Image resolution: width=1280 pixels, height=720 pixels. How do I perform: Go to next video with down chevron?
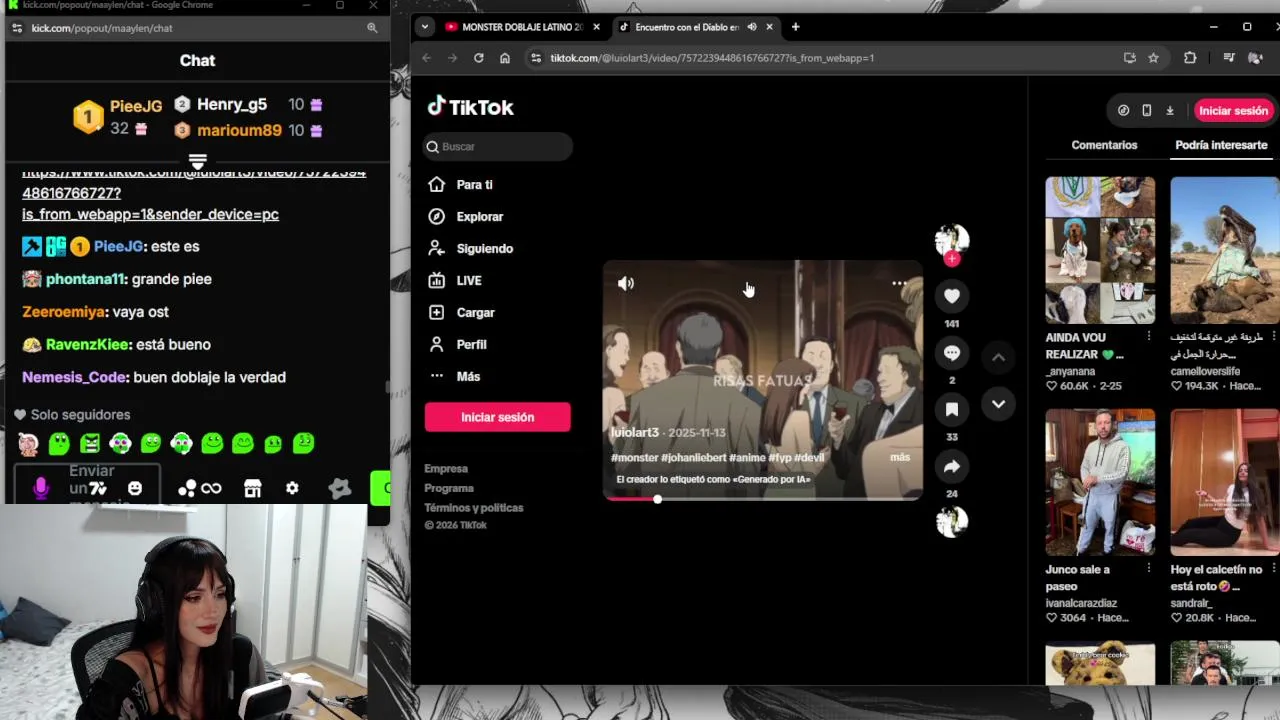pyautogui.click(x=998, y=404)
